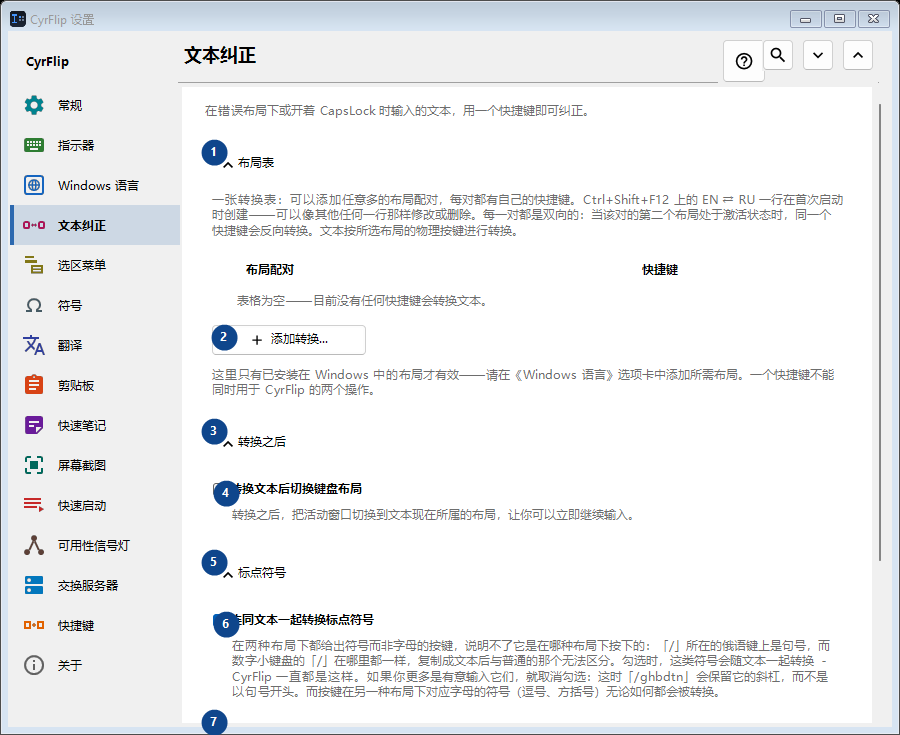900x735 pixels.
Task: Click the vertical scrollbar thumb
Action: (880, 332)
